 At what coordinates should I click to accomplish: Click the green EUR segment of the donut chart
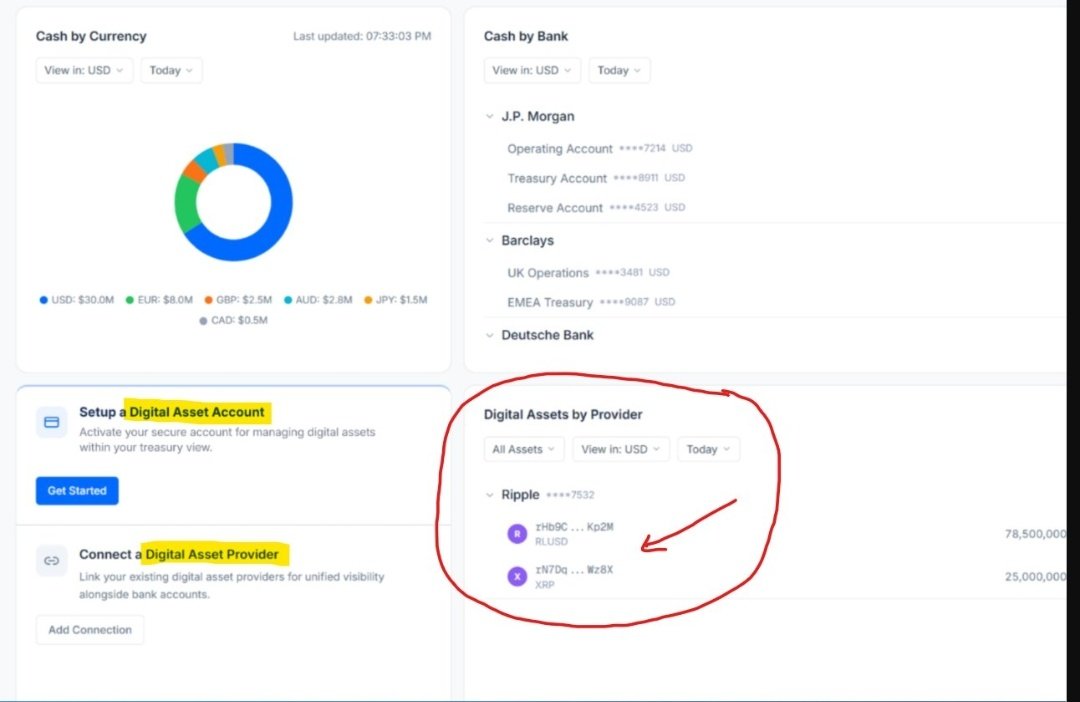pyautogui.click(x=185, y=205)
